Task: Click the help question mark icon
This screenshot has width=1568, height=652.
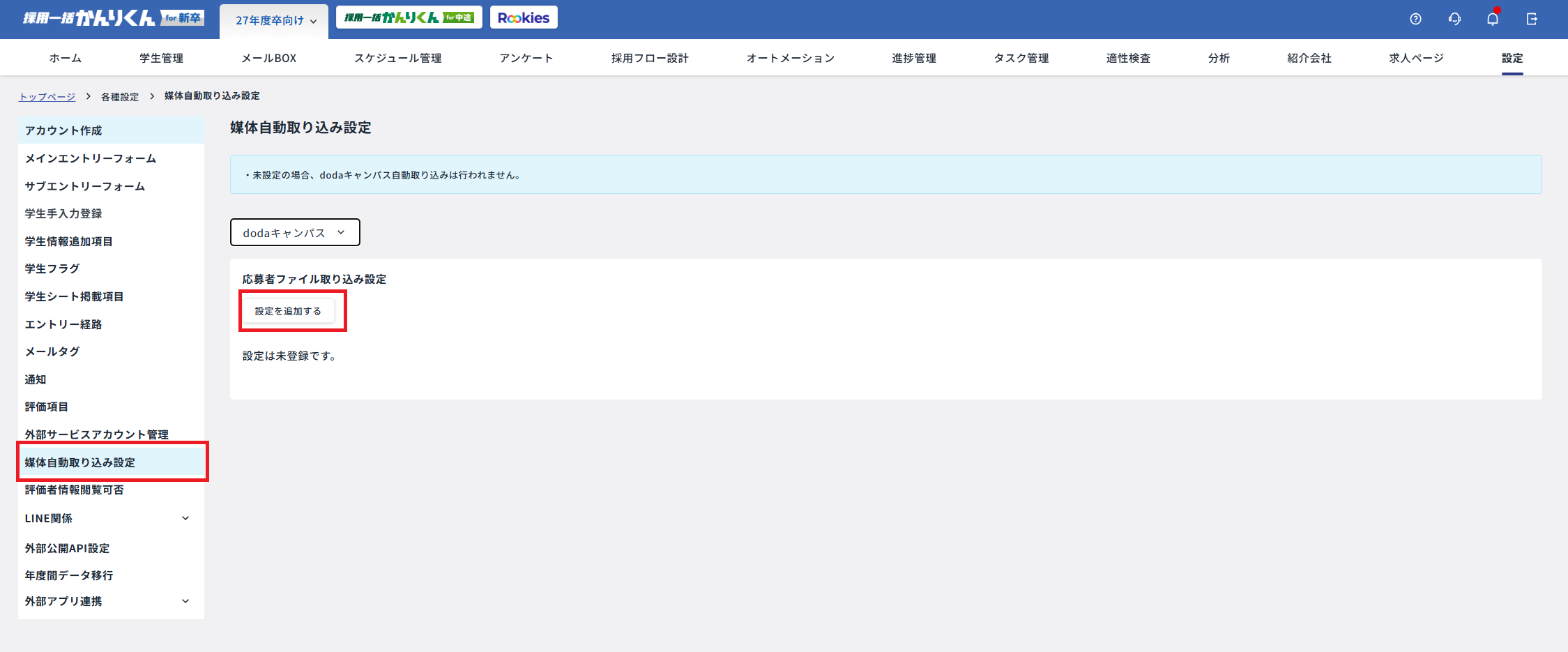Action: (x=1415, y=19)
